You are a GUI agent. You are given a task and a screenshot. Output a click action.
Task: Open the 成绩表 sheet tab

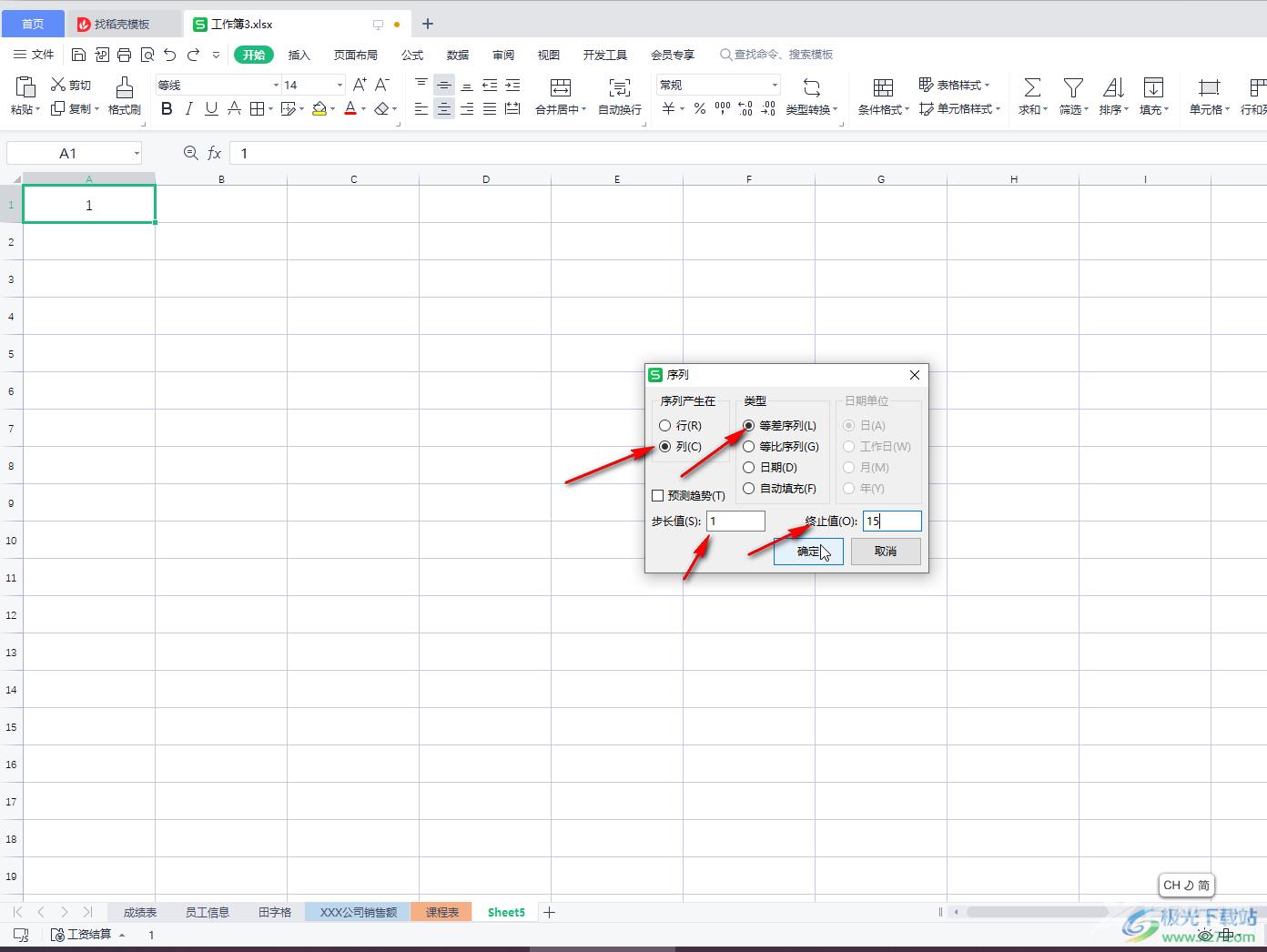[x=140, y=912]
